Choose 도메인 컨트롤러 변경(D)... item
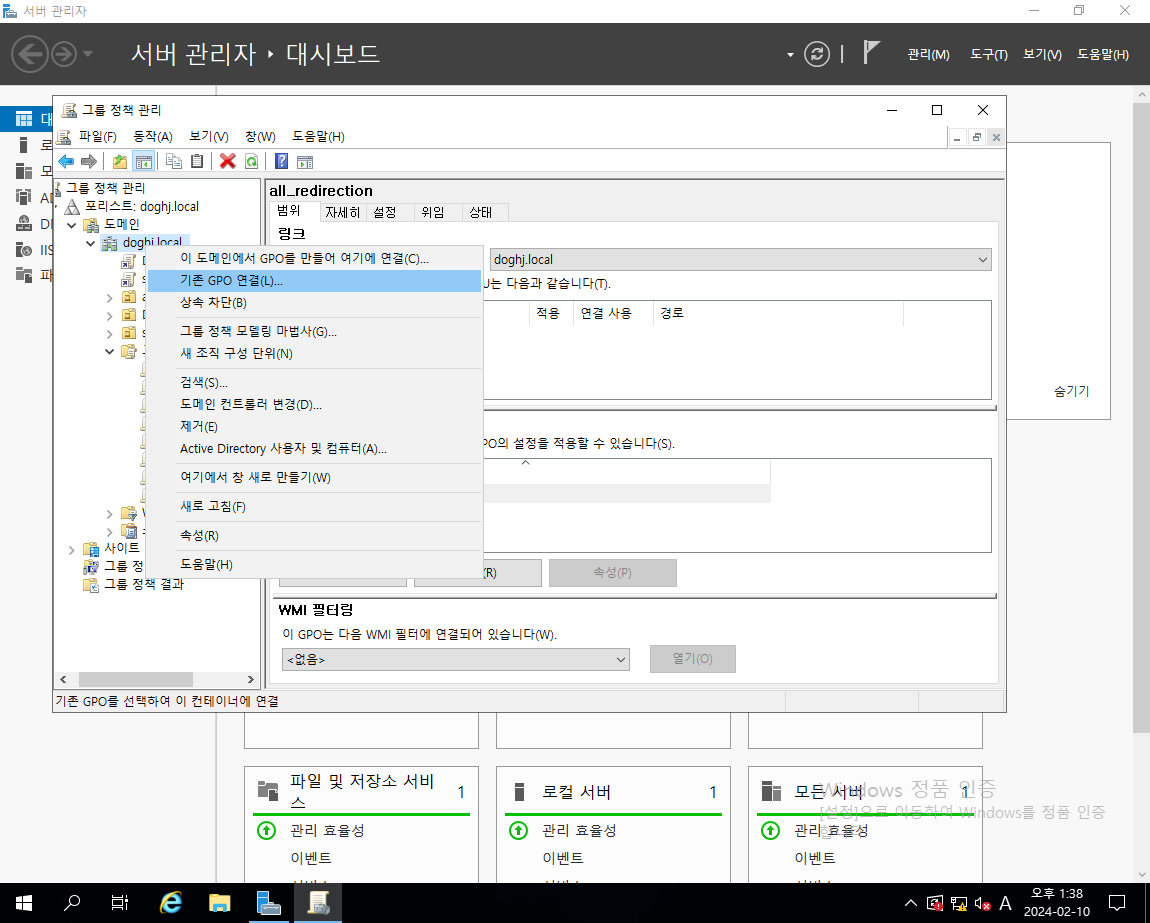1150x923 pixels. coord(314,405)
